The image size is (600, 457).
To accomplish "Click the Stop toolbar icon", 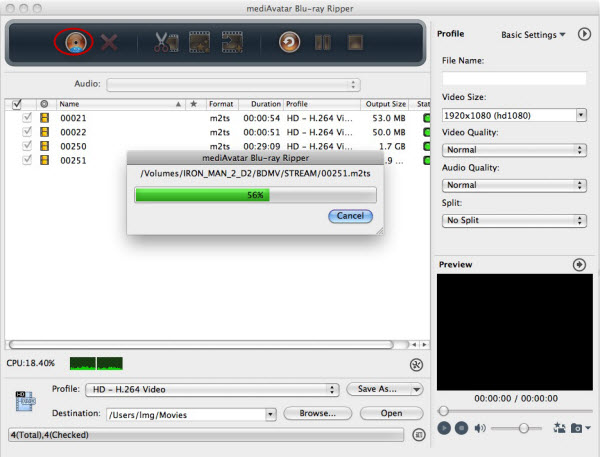I will tap(355, 42).
